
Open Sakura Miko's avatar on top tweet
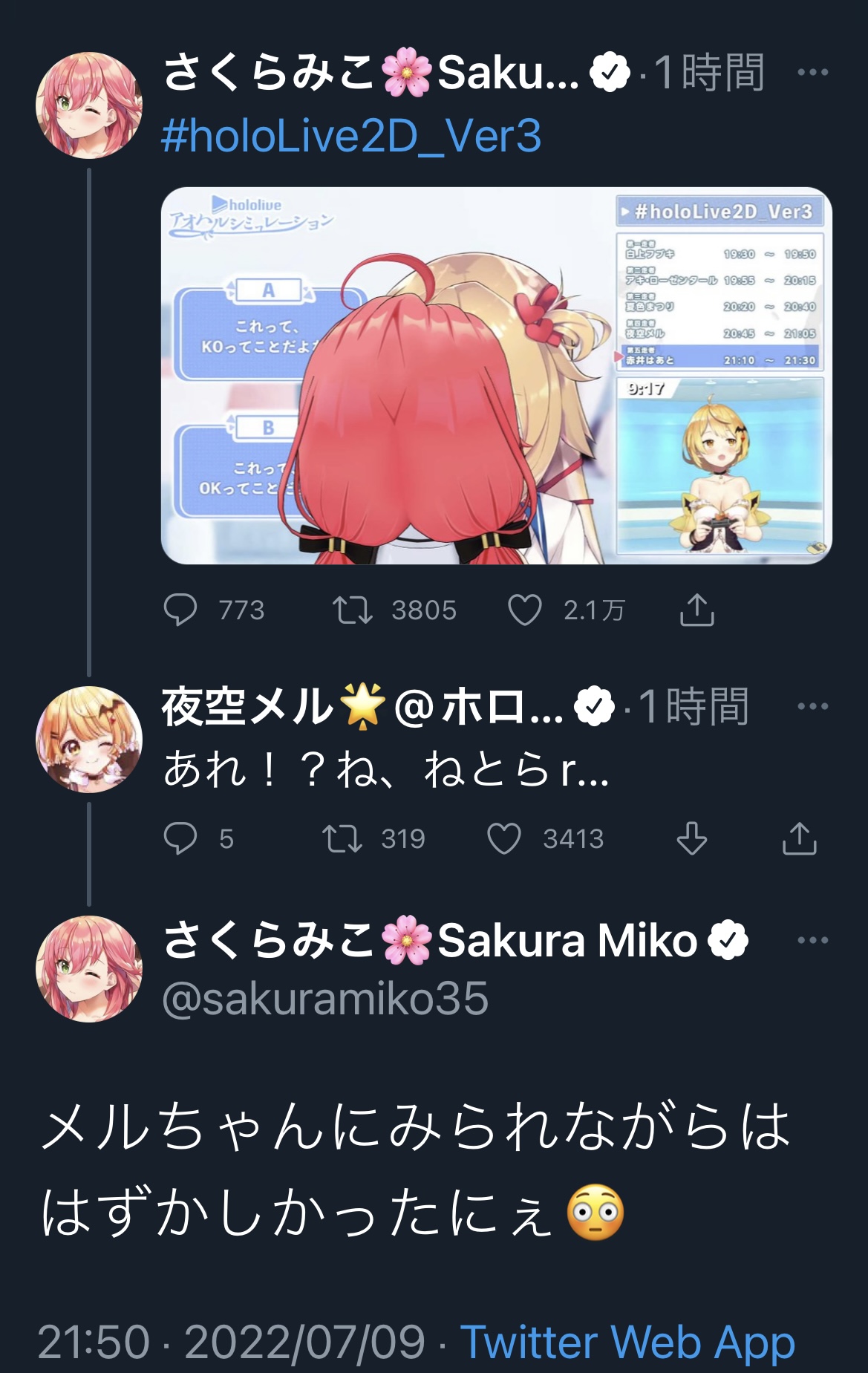point(89,105)
